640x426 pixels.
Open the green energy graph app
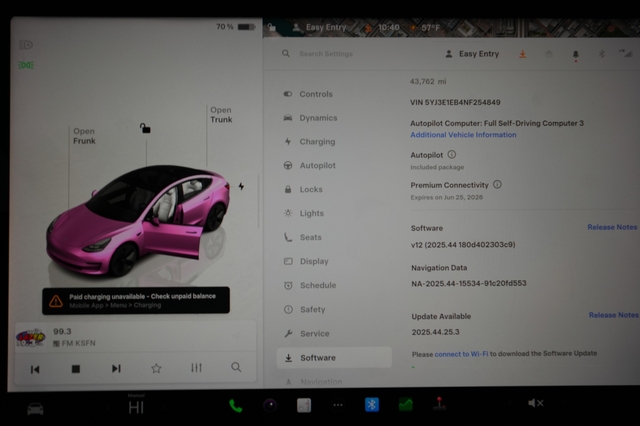[405, 404]
